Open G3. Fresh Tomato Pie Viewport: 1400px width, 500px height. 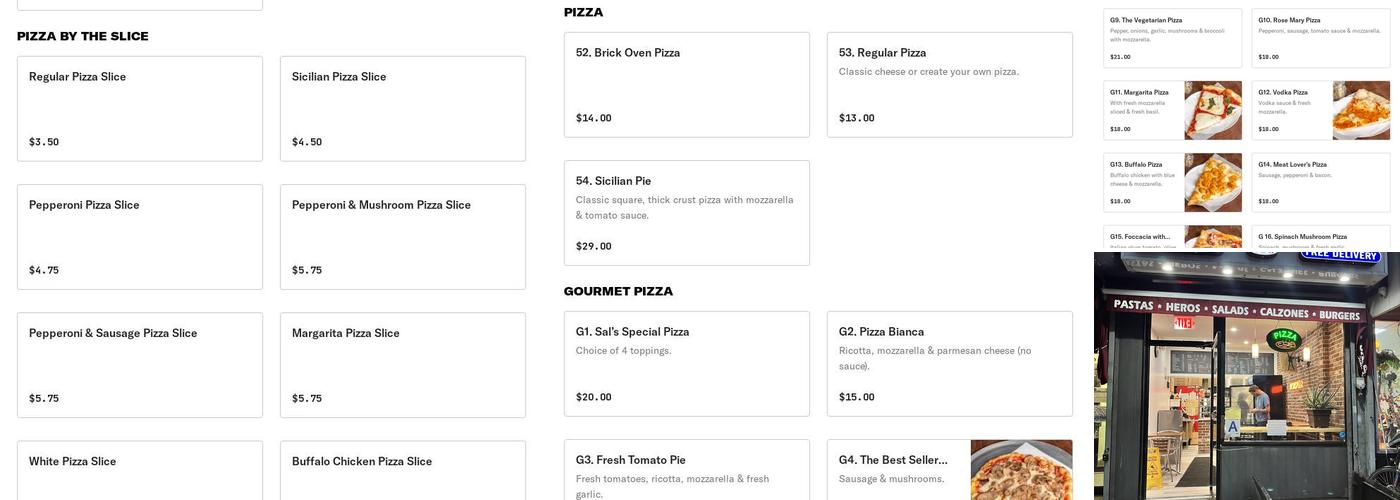pos(686,470)
